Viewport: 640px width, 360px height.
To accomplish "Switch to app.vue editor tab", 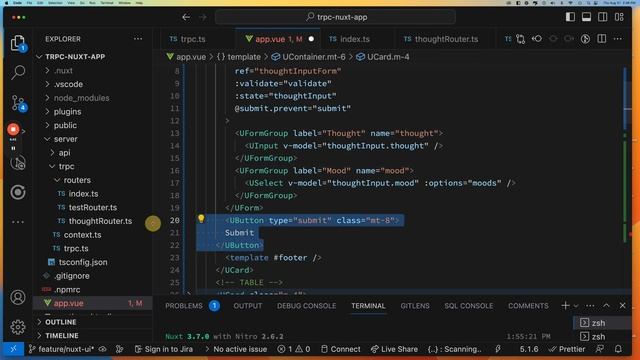I will tap(279, 39).
